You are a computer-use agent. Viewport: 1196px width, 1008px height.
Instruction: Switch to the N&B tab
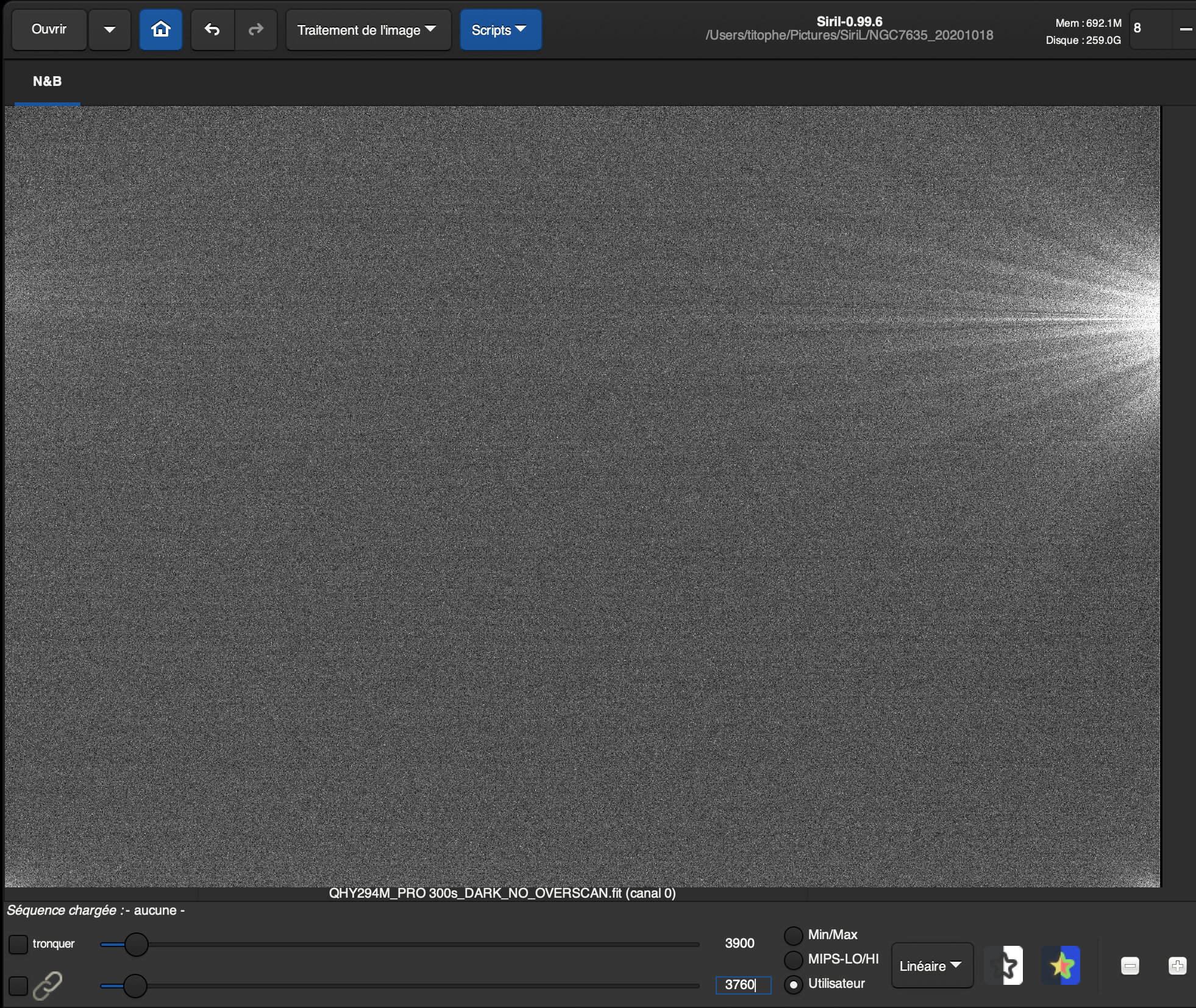(x=47, y=82)
